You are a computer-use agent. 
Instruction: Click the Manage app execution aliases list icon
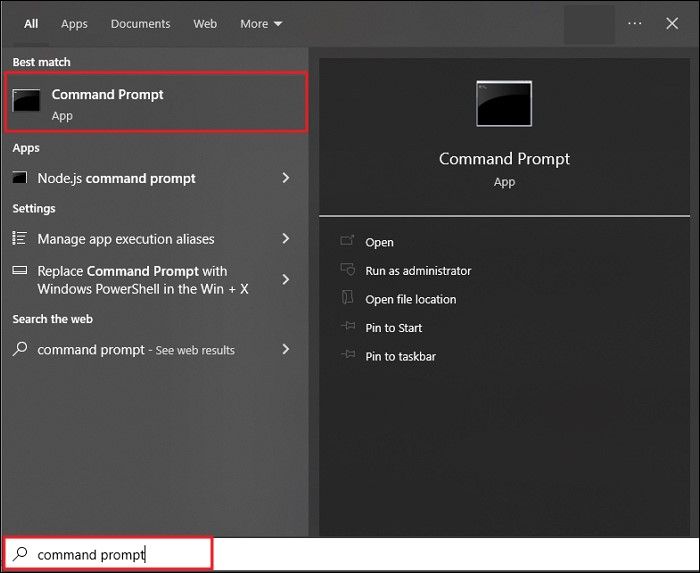tap(20, 238)
